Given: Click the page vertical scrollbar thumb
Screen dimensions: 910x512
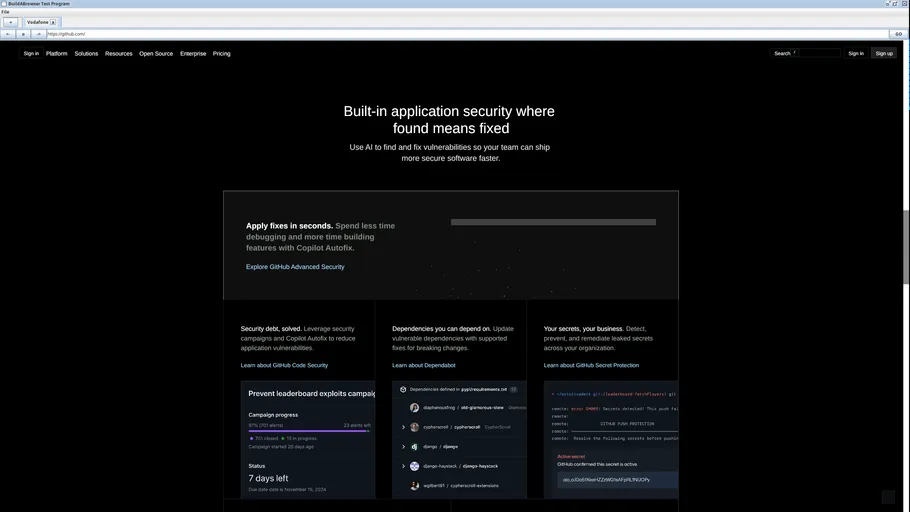Looking at the screenshot, I should [x=905, y=247].
